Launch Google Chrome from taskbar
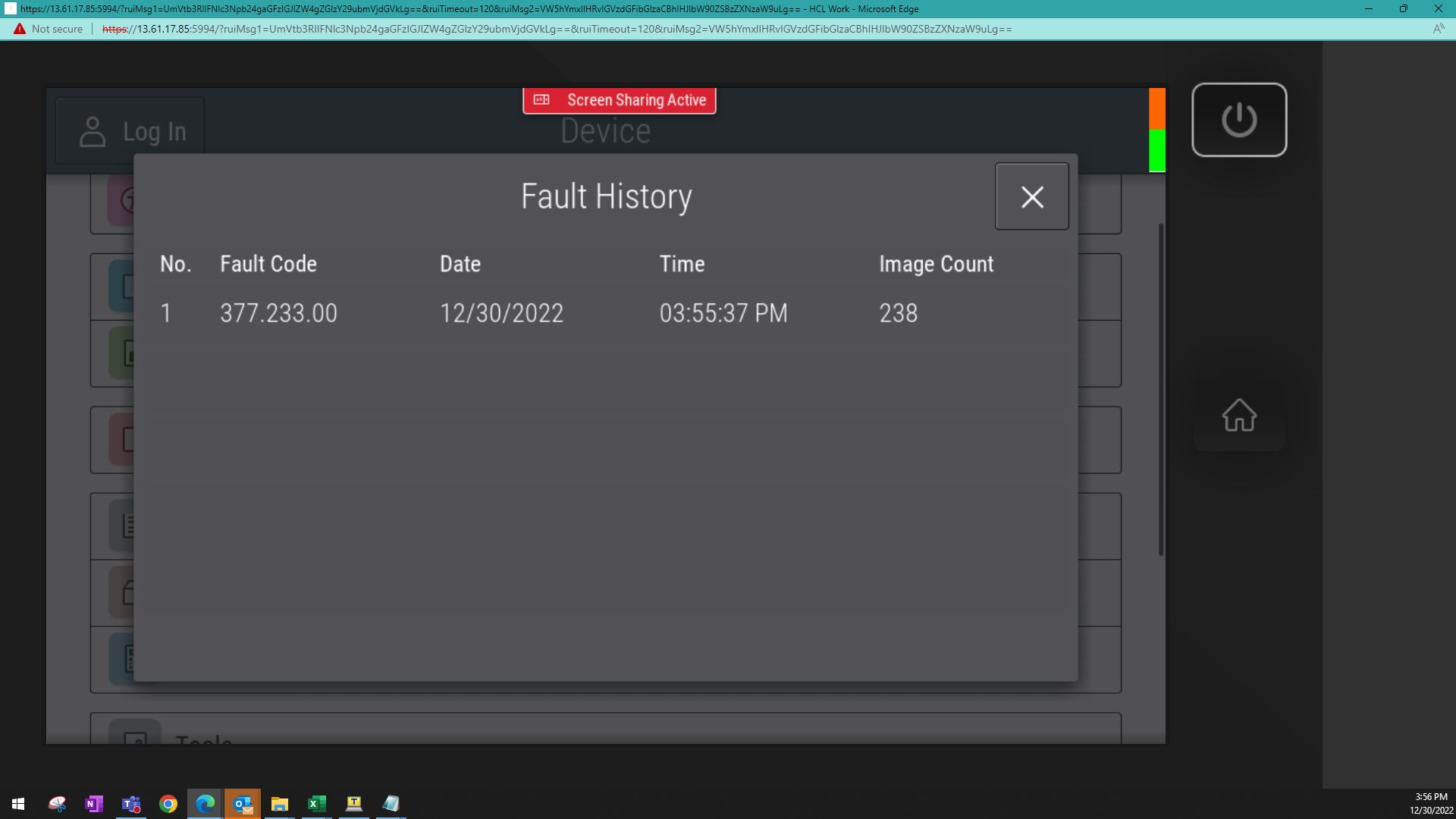1456x819 pixels. 168,804
